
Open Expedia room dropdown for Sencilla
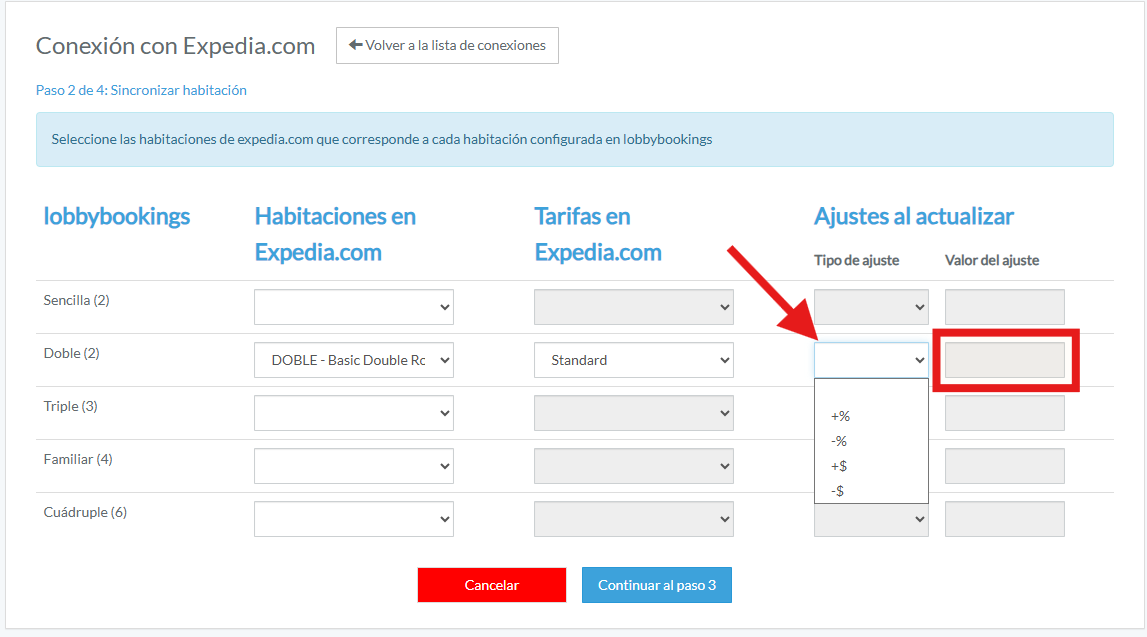(x=354, y=307)
